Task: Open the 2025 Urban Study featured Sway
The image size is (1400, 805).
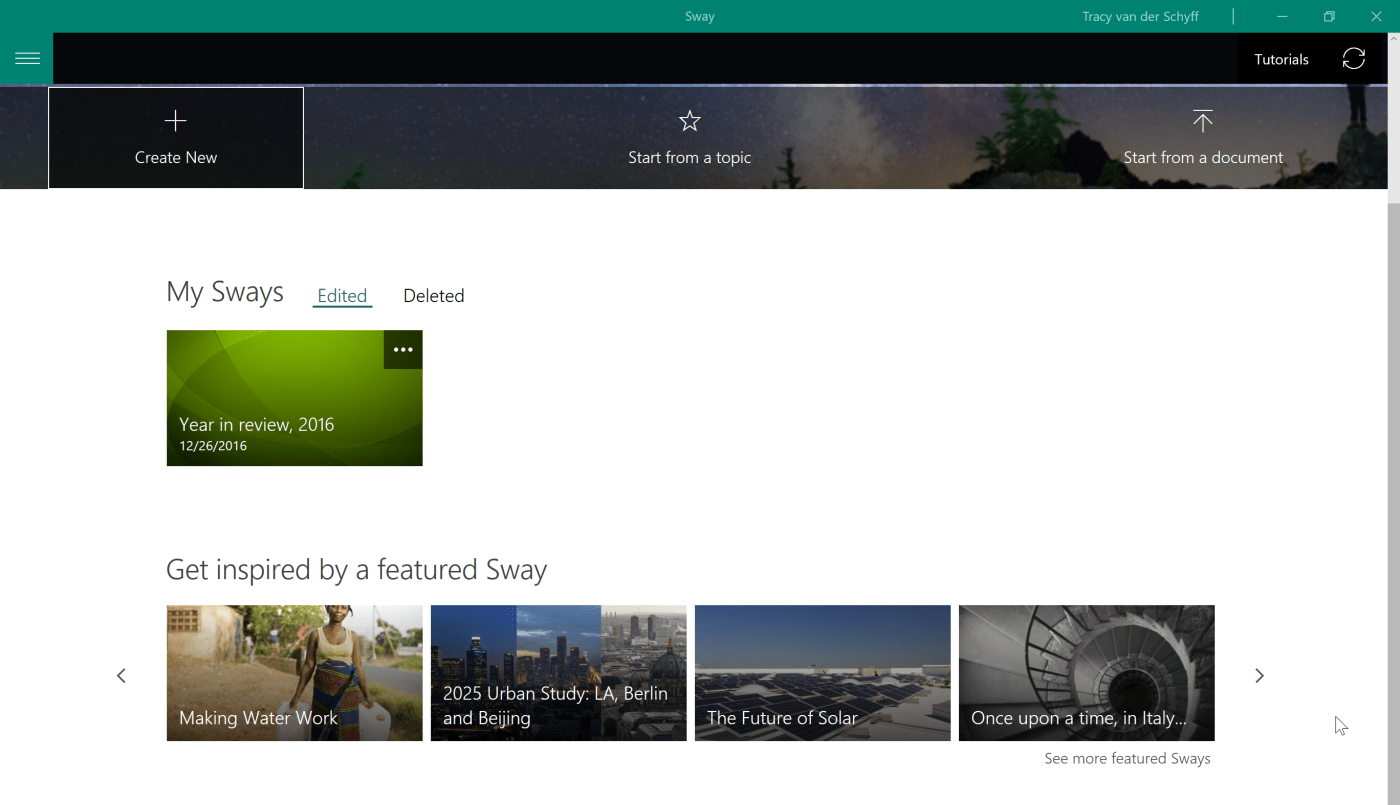Action: (558, 672)
